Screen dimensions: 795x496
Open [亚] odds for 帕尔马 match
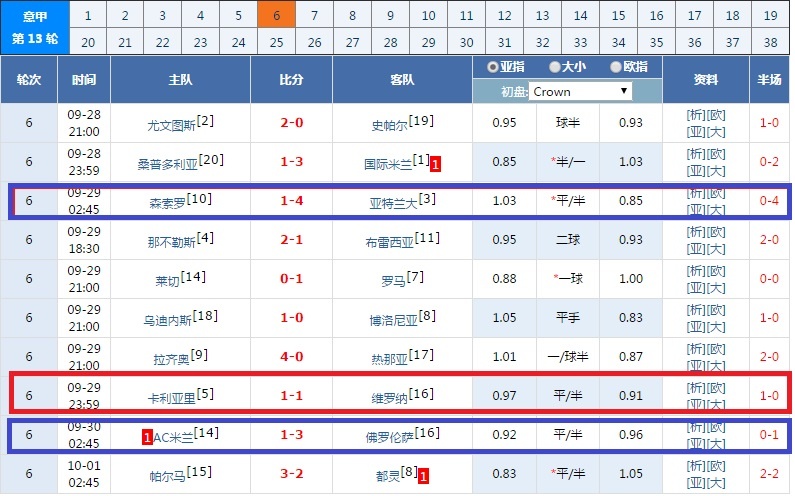pyautogui.click(x=696, y=484)
